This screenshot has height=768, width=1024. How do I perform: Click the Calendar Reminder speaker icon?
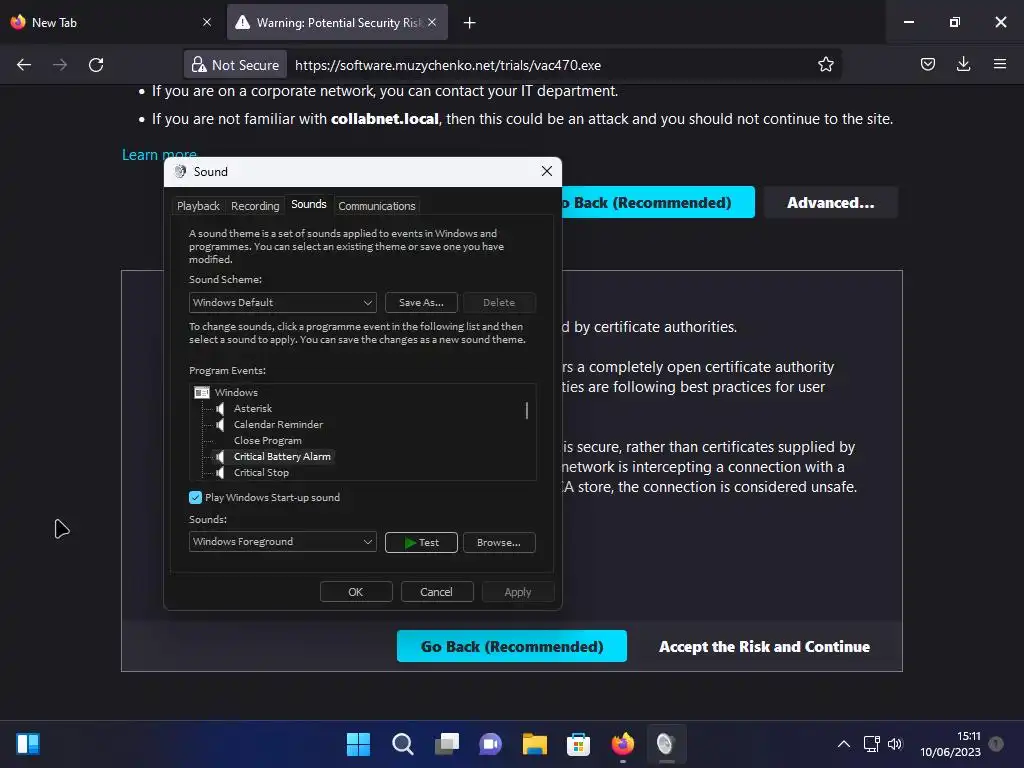coord(220,424)
